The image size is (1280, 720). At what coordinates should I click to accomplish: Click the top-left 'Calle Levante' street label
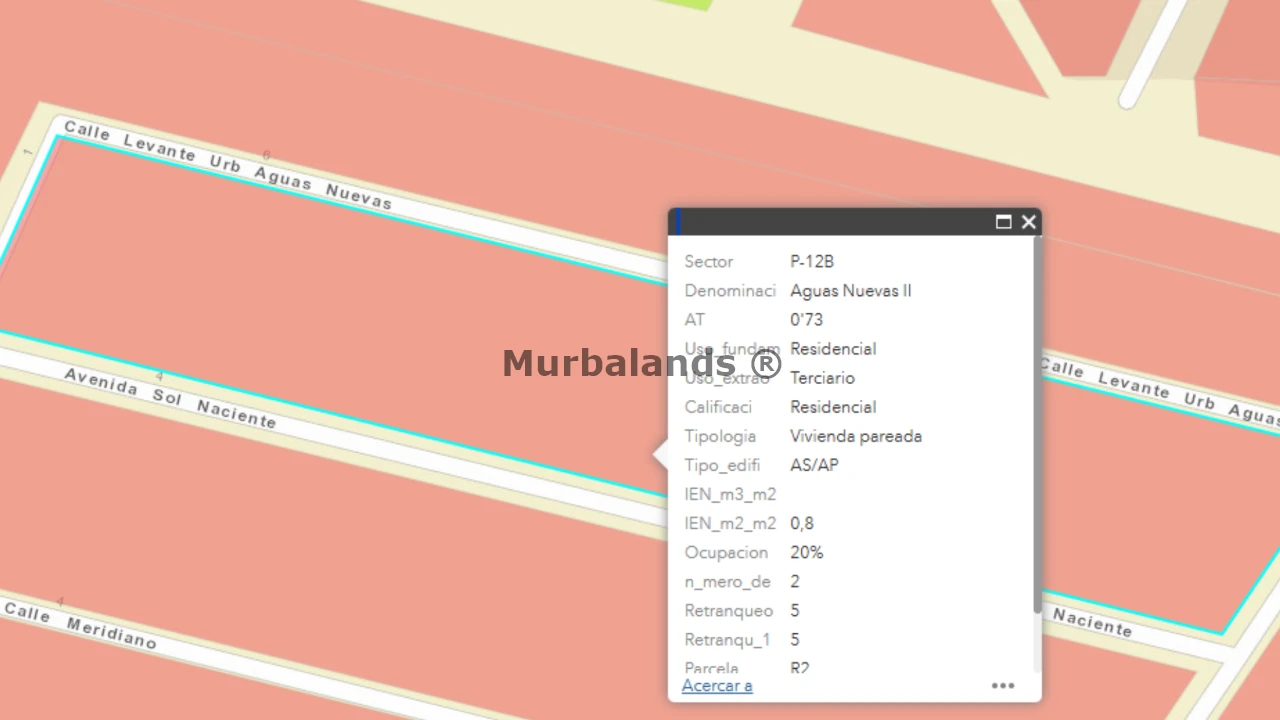pos(227,165)
